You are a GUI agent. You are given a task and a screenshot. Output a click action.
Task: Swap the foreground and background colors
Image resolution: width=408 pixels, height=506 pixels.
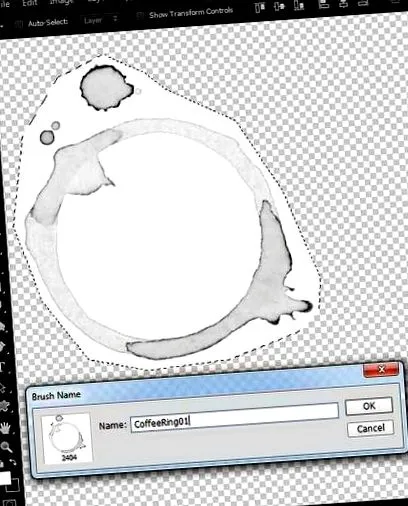click(12, 463)
